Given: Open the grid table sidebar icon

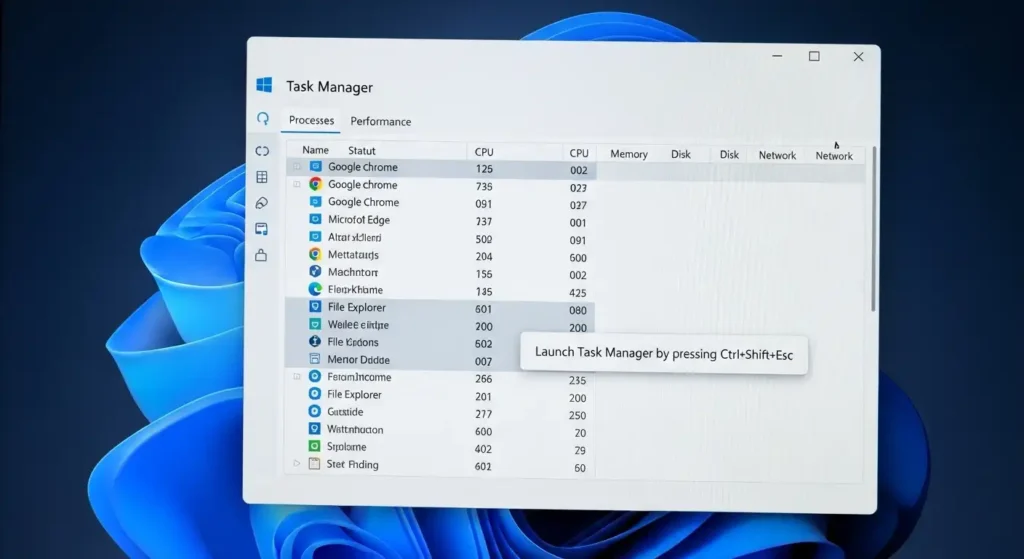Looking at the screenshot, I should [262, 177].
